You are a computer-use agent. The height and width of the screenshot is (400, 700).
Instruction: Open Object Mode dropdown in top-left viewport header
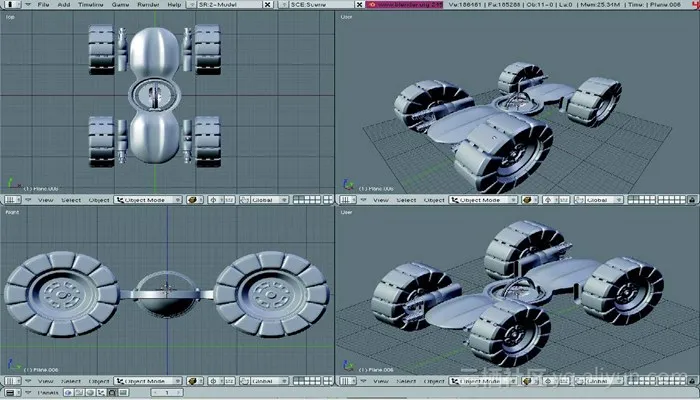(x=150, y=200)
